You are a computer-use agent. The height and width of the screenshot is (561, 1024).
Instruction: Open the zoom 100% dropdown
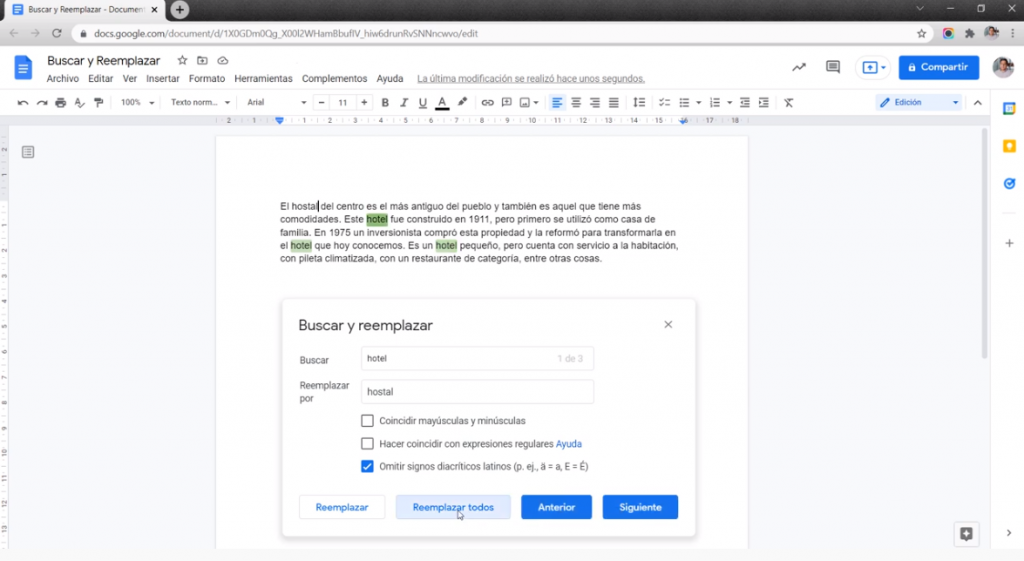click(x=137, y=103)
